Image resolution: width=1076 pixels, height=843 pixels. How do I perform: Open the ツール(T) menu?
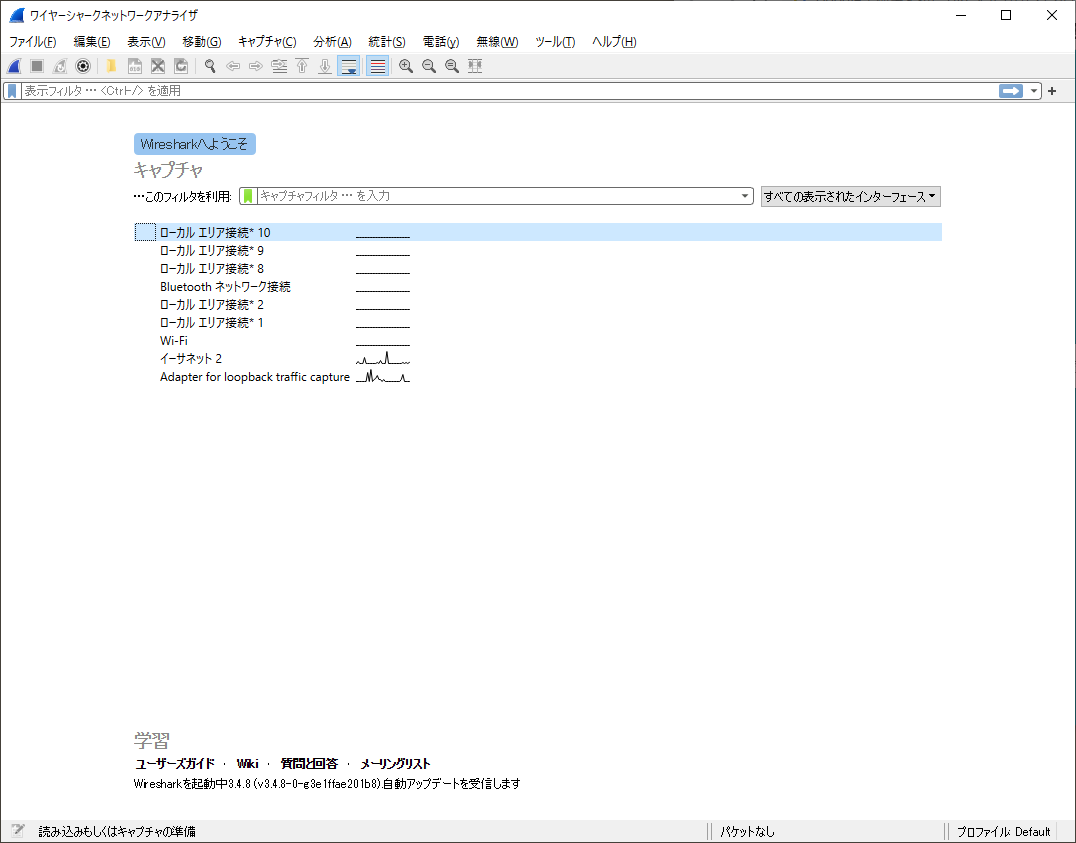click(x=555, y=42)
